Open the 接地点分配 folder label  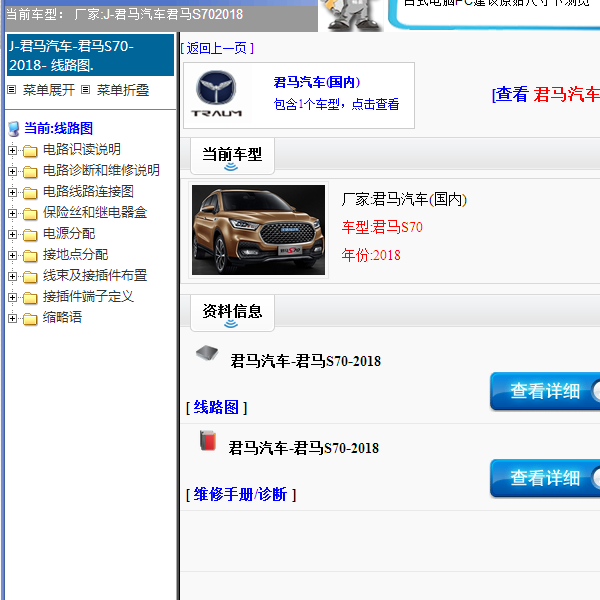(75, 254)
